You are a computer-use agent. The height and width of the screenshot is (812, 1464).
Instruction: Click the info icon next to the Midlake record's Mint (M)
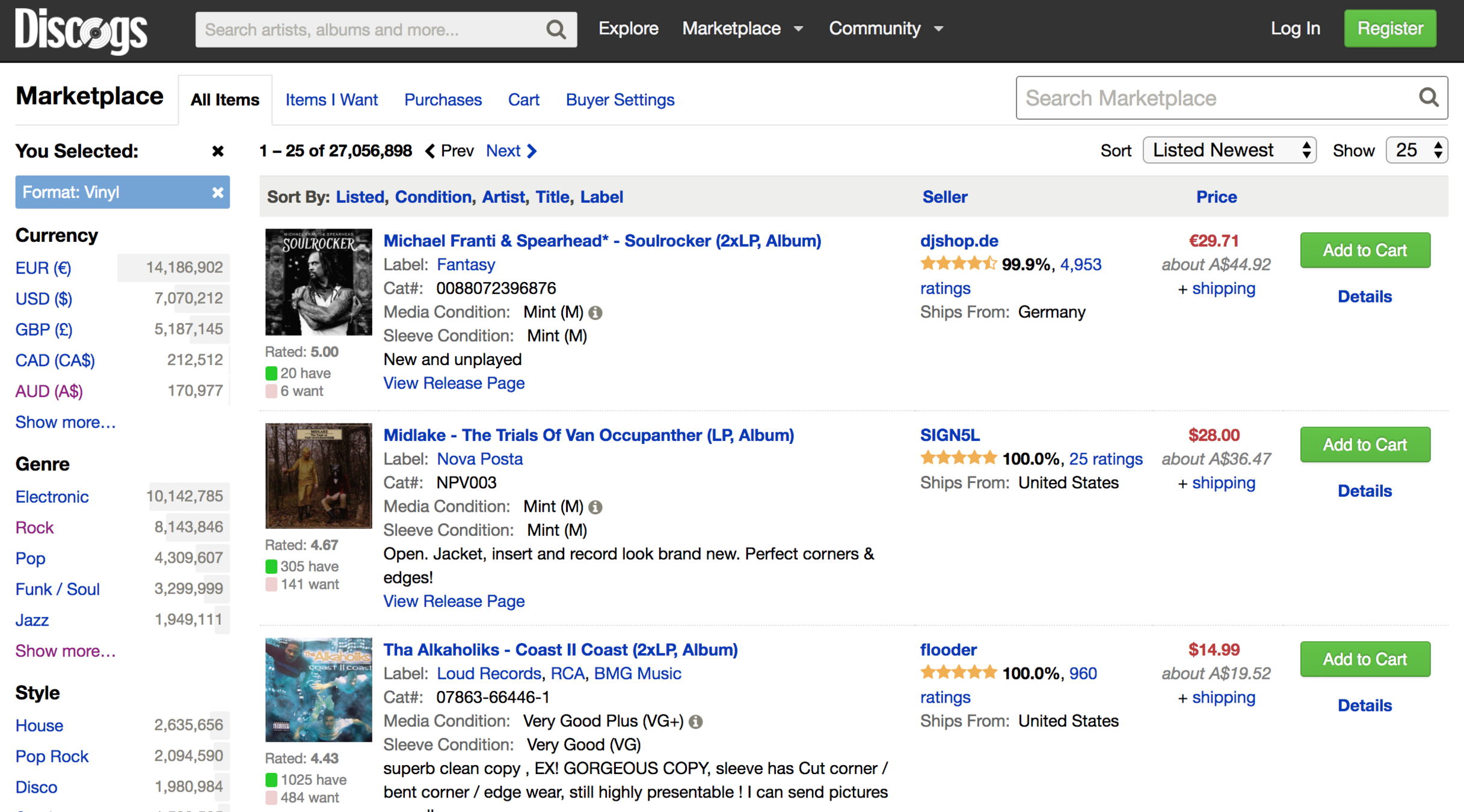[x=595, y=507]
